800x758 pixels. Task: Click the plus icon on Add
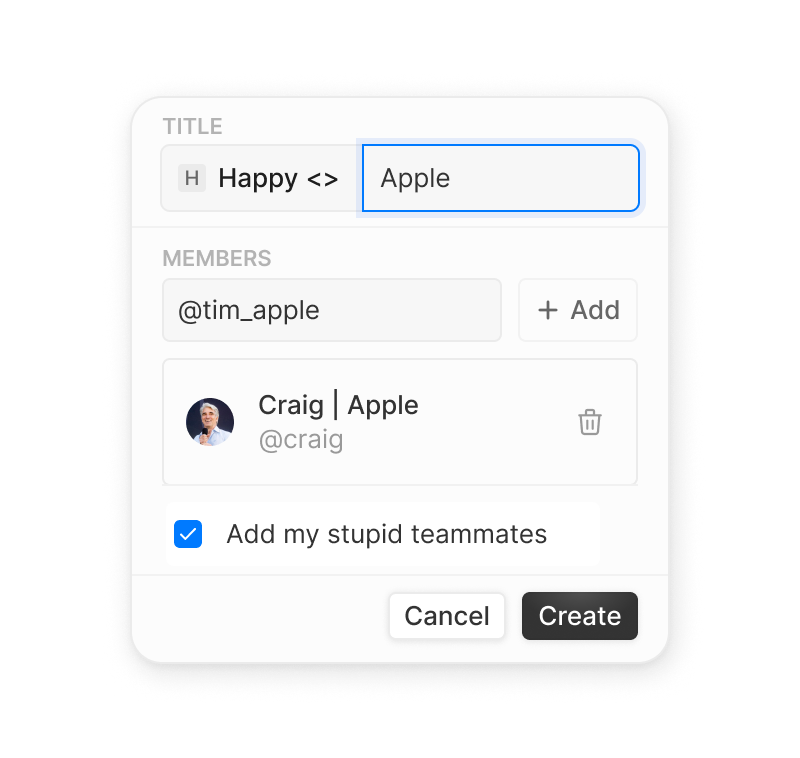(x=548, y=310)
